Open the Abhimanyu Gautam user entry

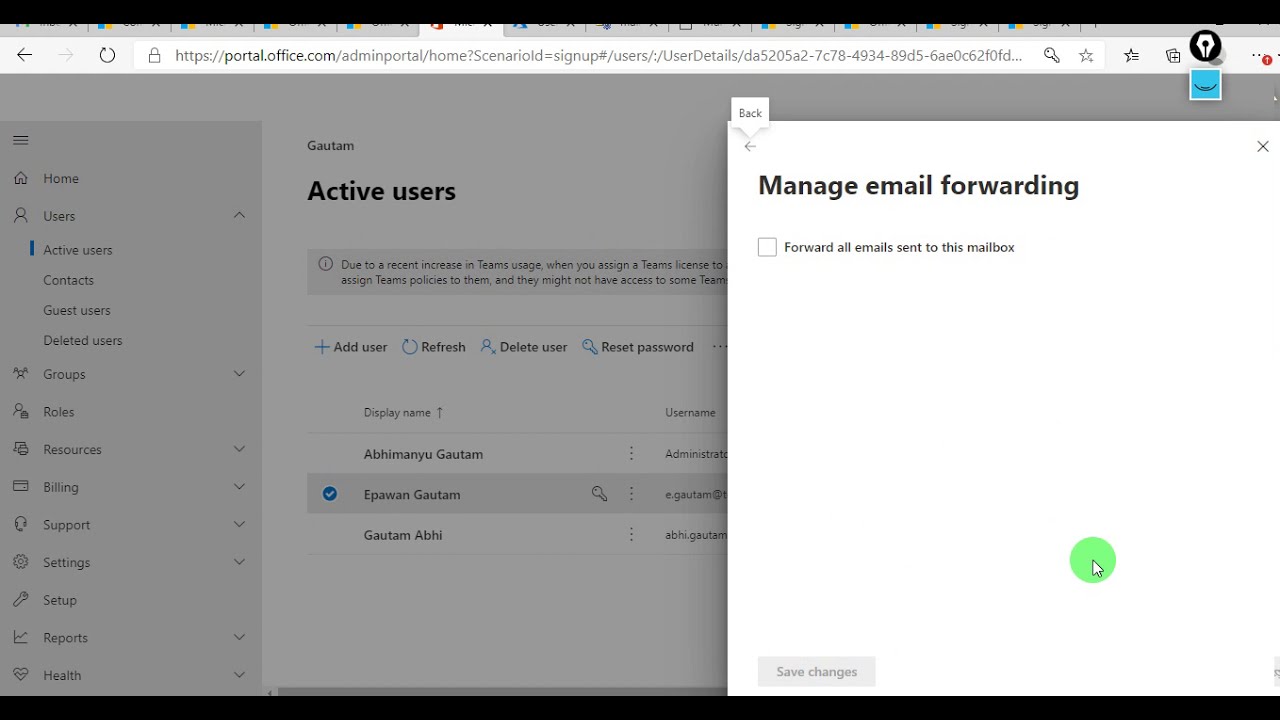pos(423,454)
